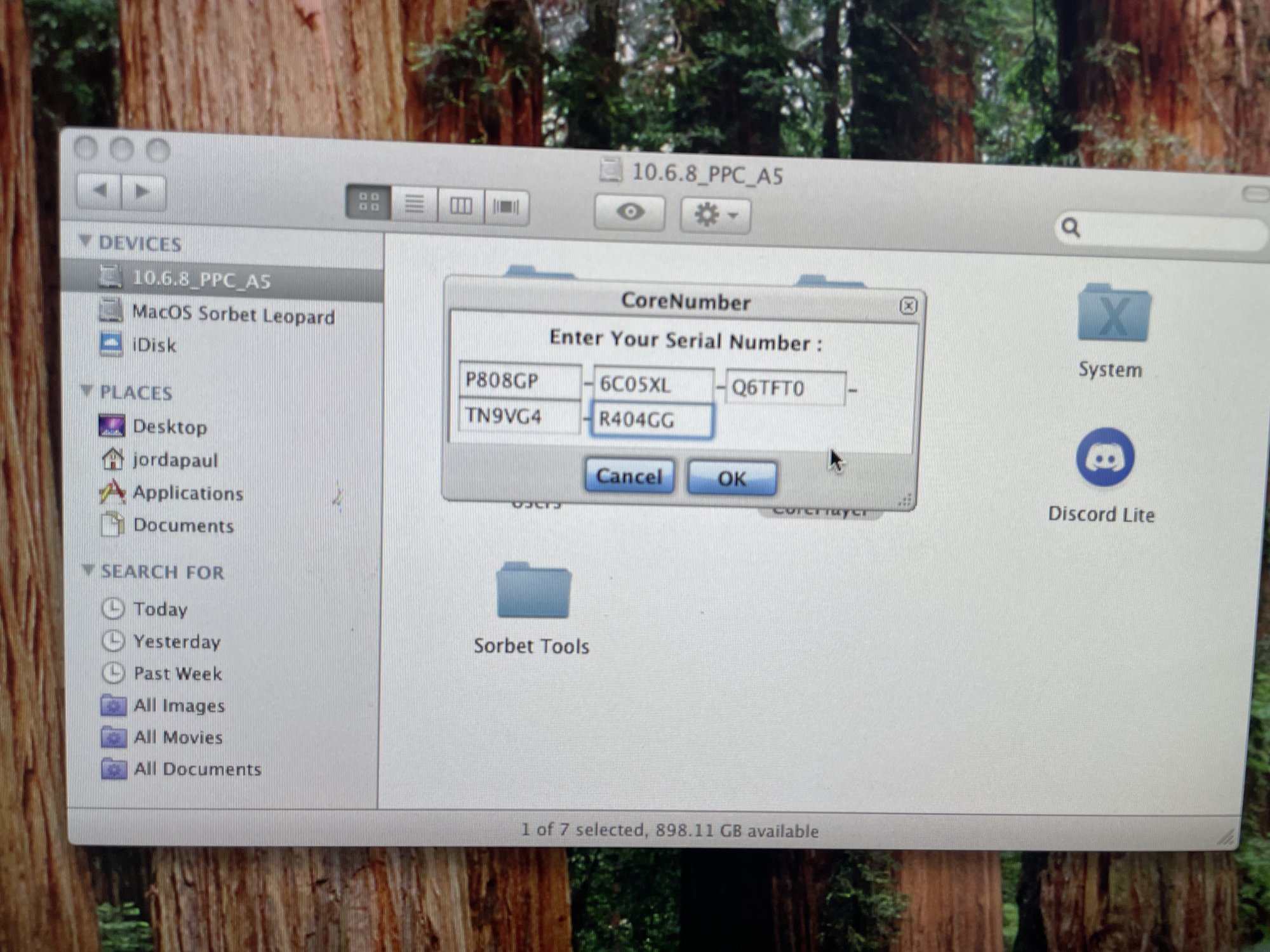Open Applications in the sidebar
1270x952 pixels.
187,493
